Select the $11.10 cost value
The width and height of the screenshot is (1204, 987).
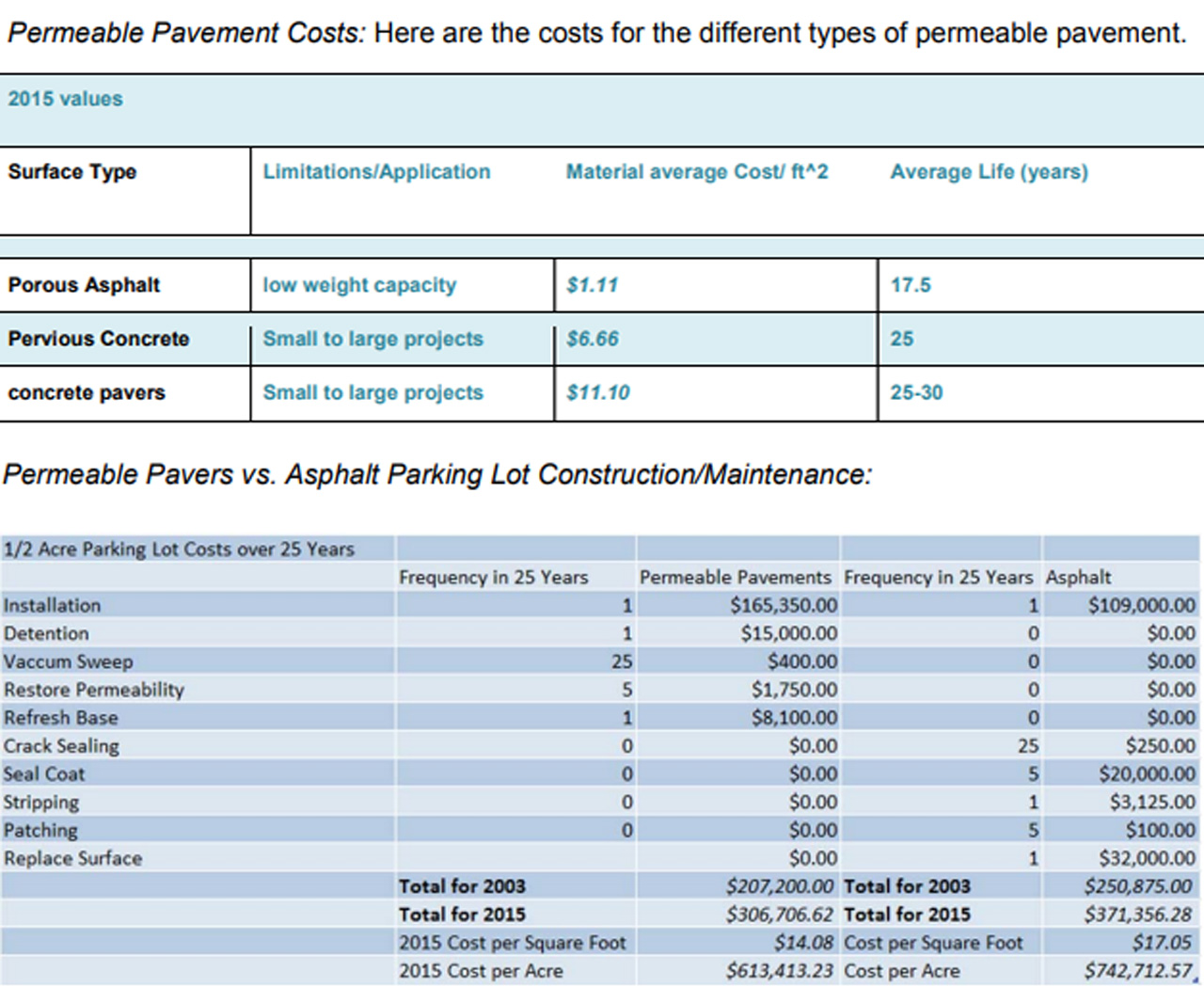(x=598, y=392)
